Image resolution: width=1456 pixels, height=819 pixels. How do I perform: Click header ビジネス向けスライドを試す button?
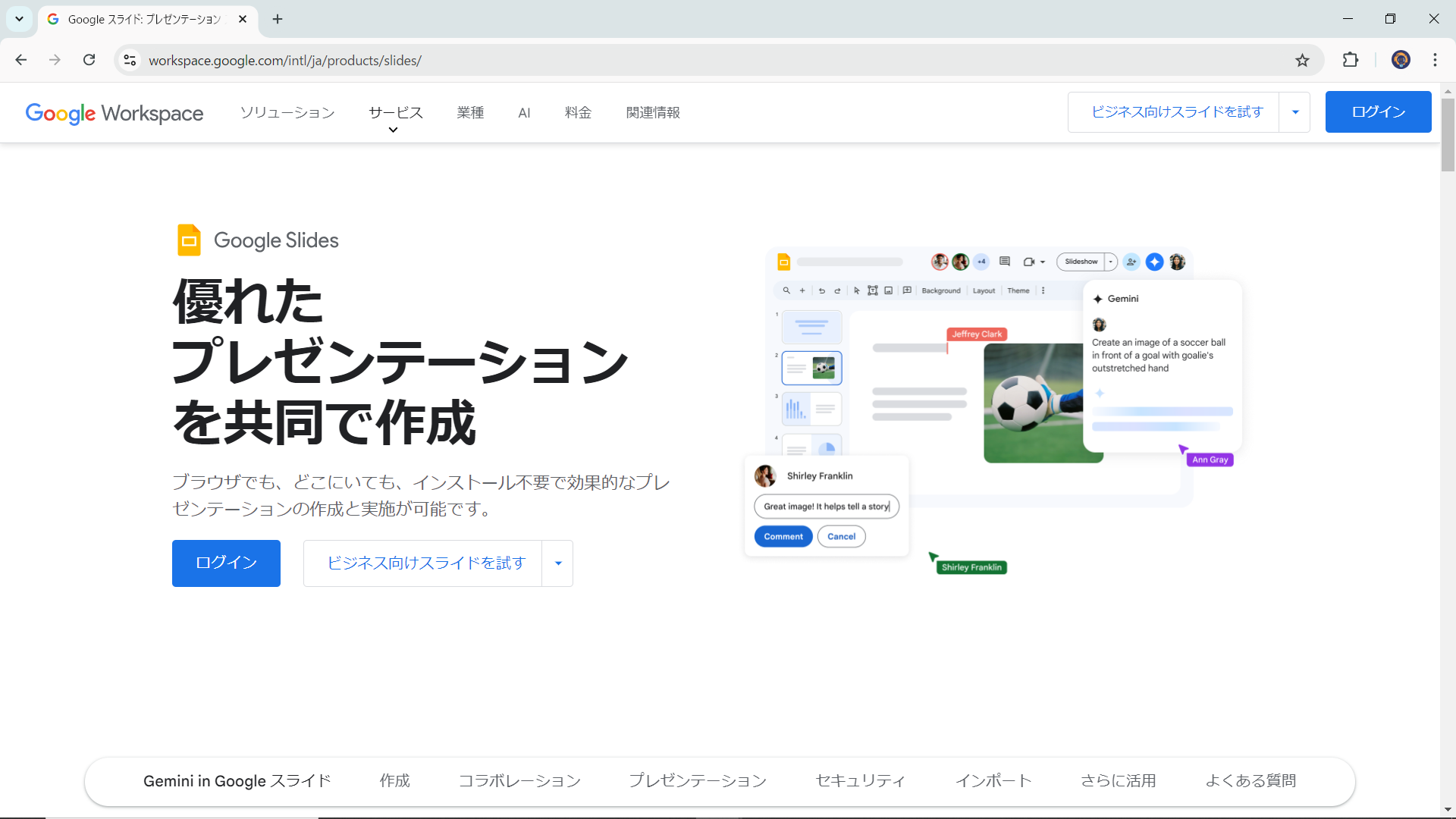coord(1173,112)
